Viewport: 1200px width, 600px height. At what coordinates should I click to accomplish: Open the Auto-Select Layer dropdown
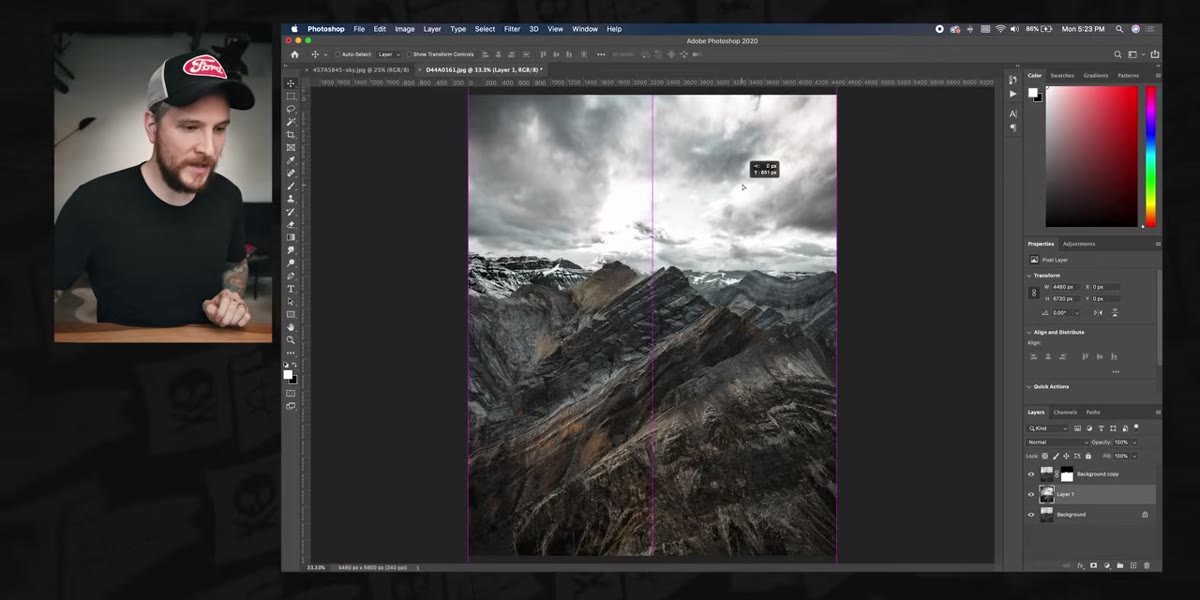pos(389,54)
